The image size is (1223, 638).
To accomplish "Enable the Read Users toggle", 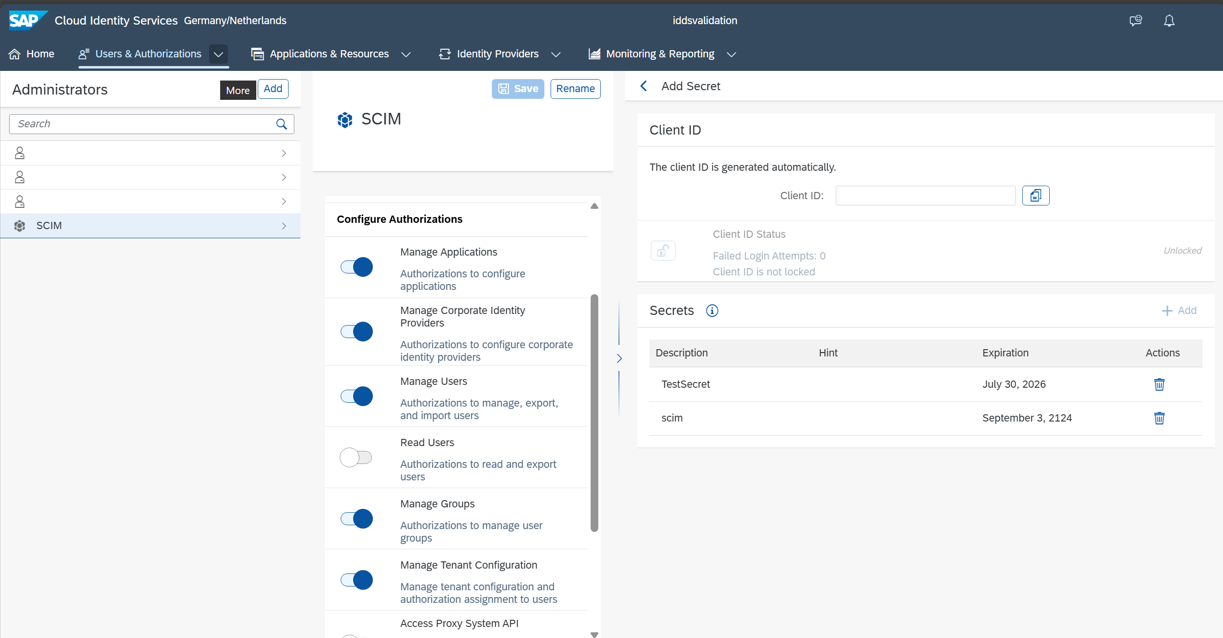I will [356, 457].
